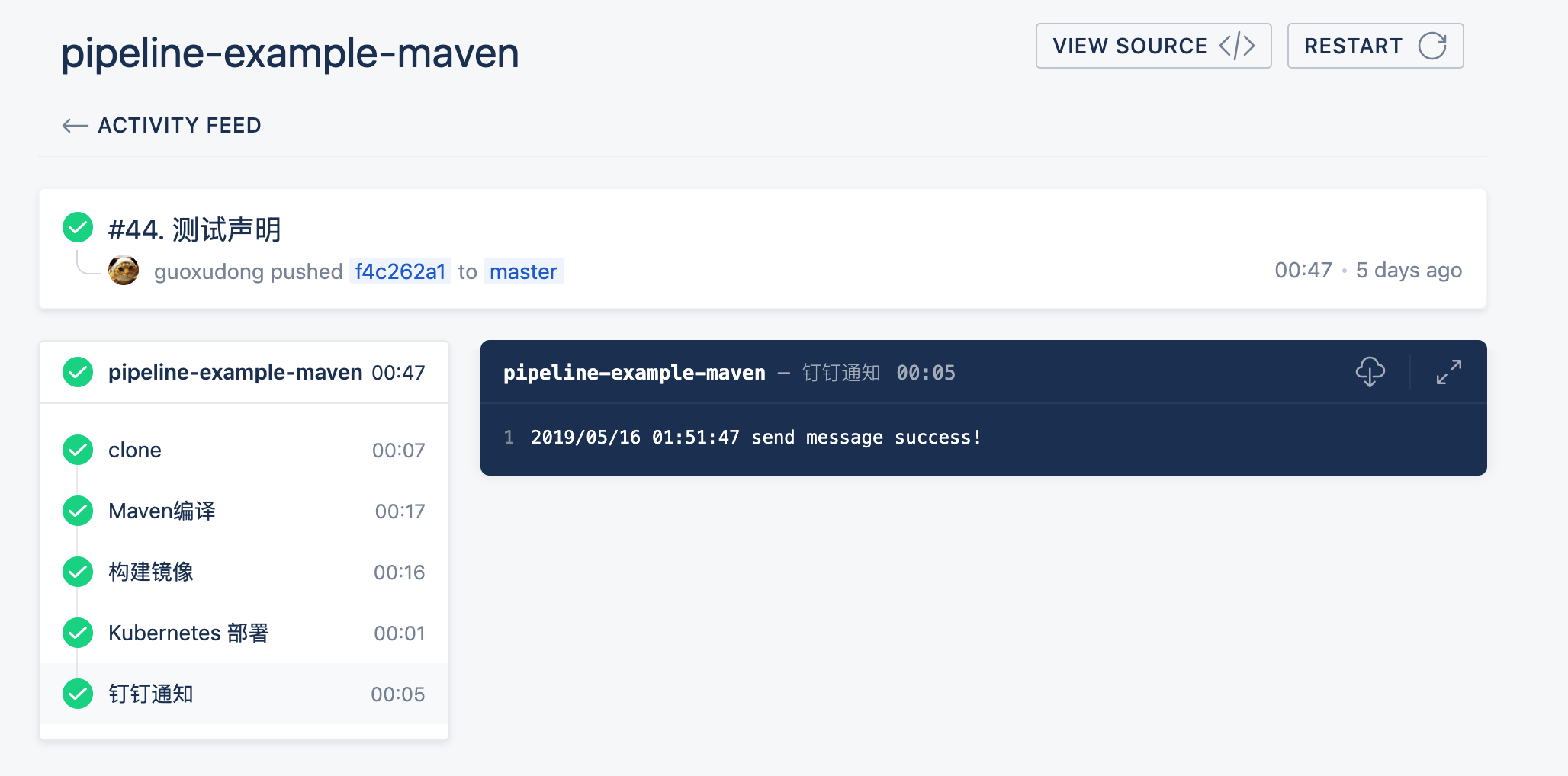This screenshot has height=776, width=1568.
Task: Click the guoxudong user avatar
Action: click(124, 271)
